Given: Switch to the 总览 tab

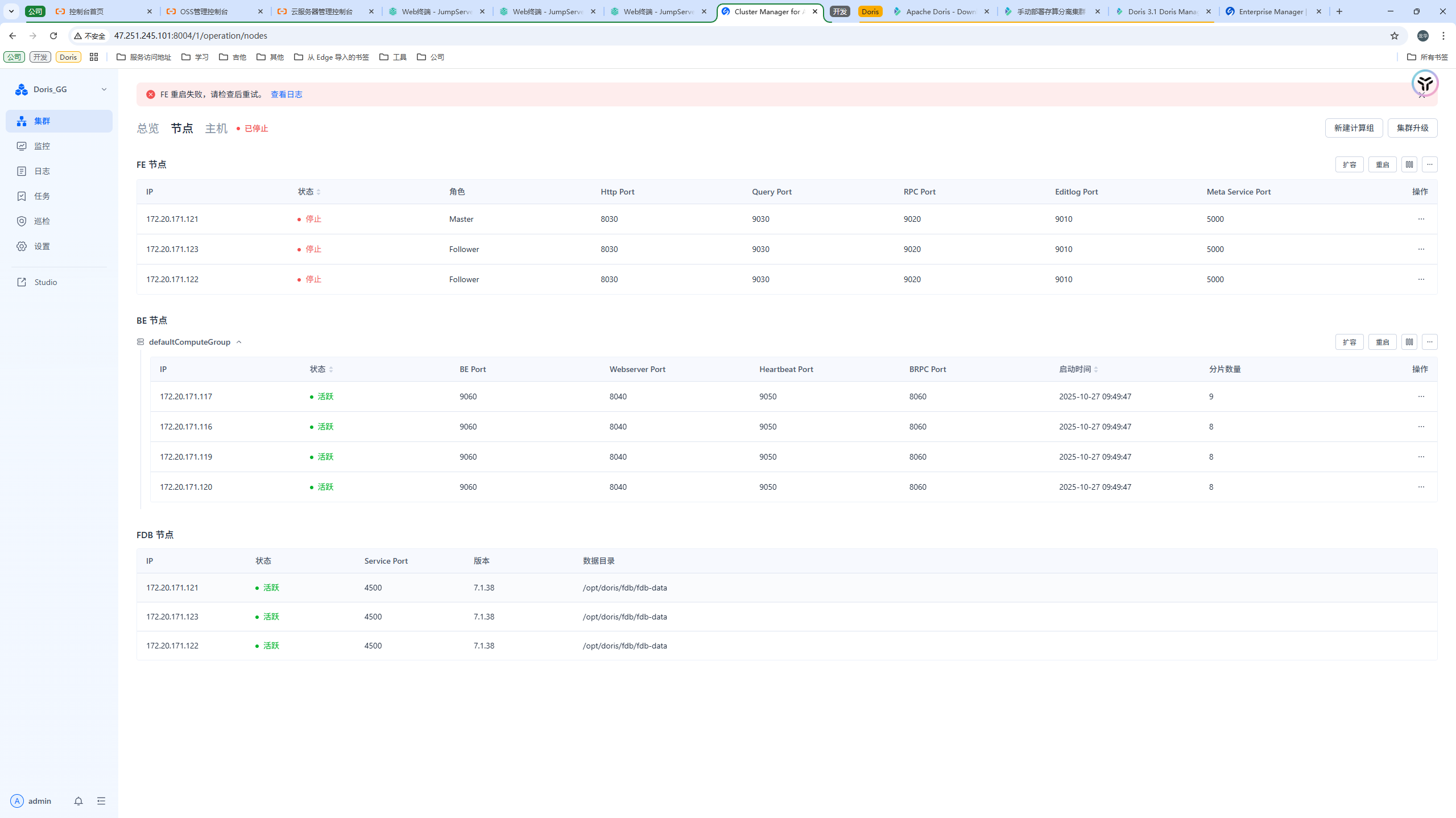Looking at the screenshot, I should (x=148, y=129).
